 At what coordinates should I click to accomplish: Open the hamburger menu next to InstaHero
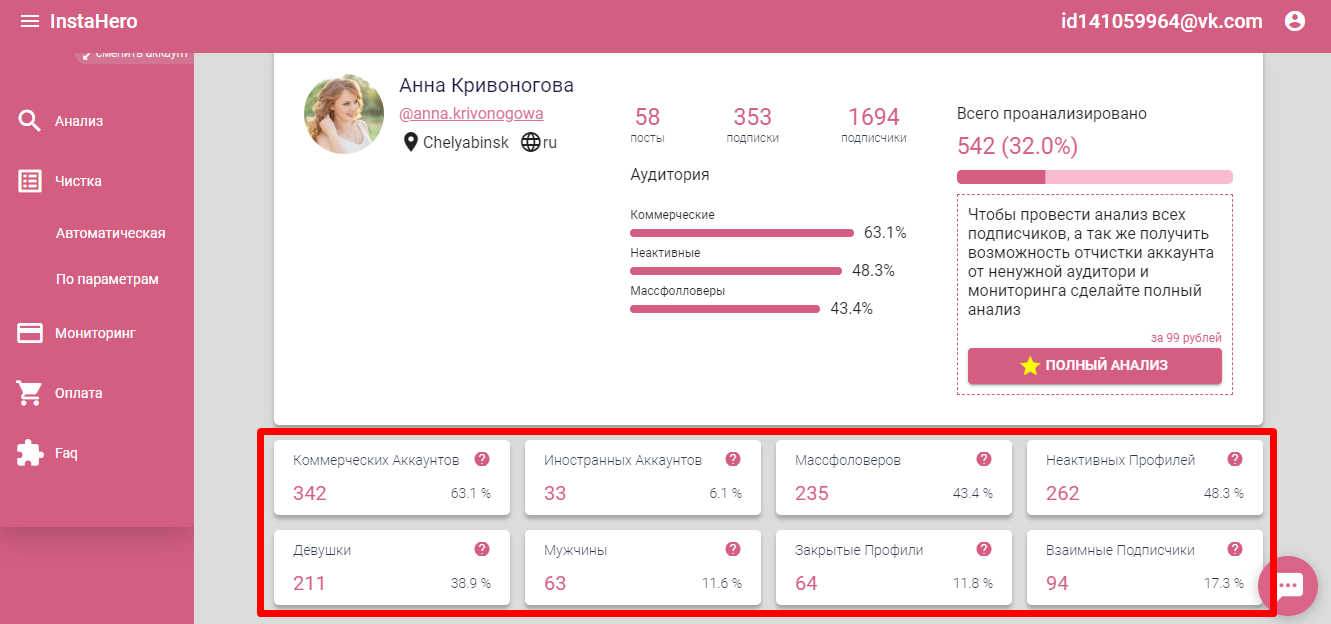30,21
